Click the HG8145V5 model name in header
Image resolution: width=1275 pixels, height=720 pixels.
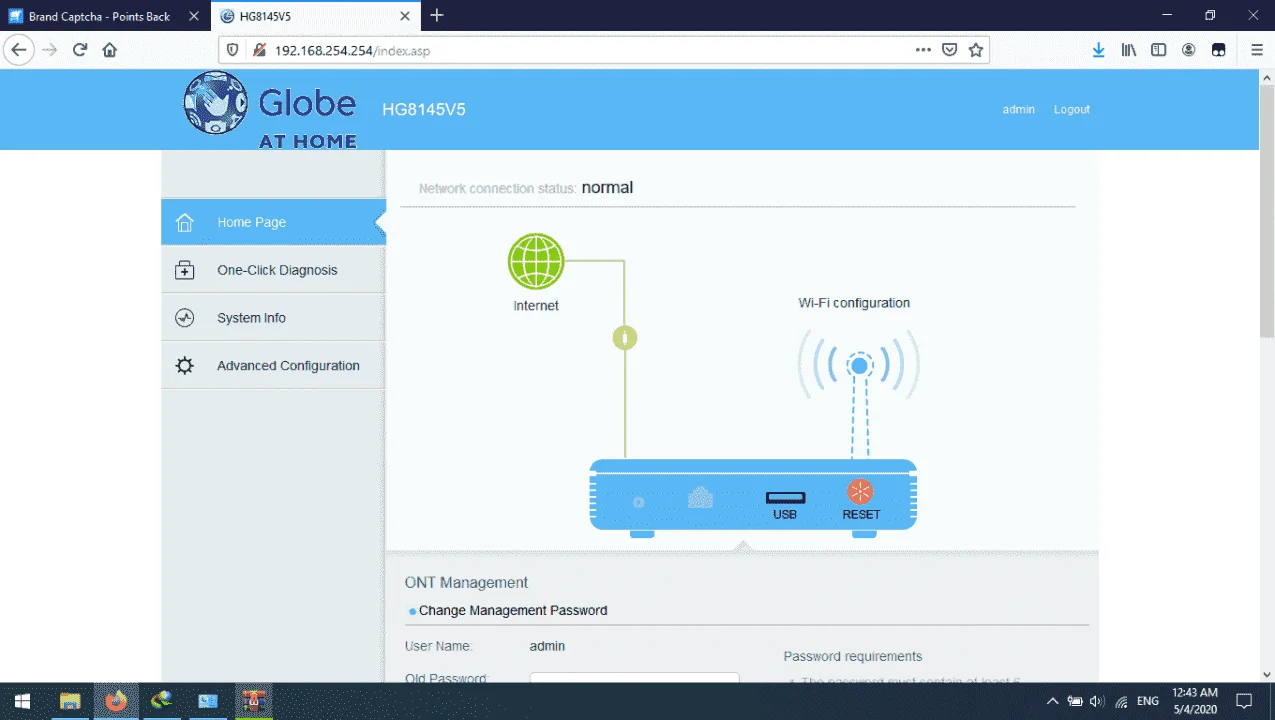click(x=424, y=109)
